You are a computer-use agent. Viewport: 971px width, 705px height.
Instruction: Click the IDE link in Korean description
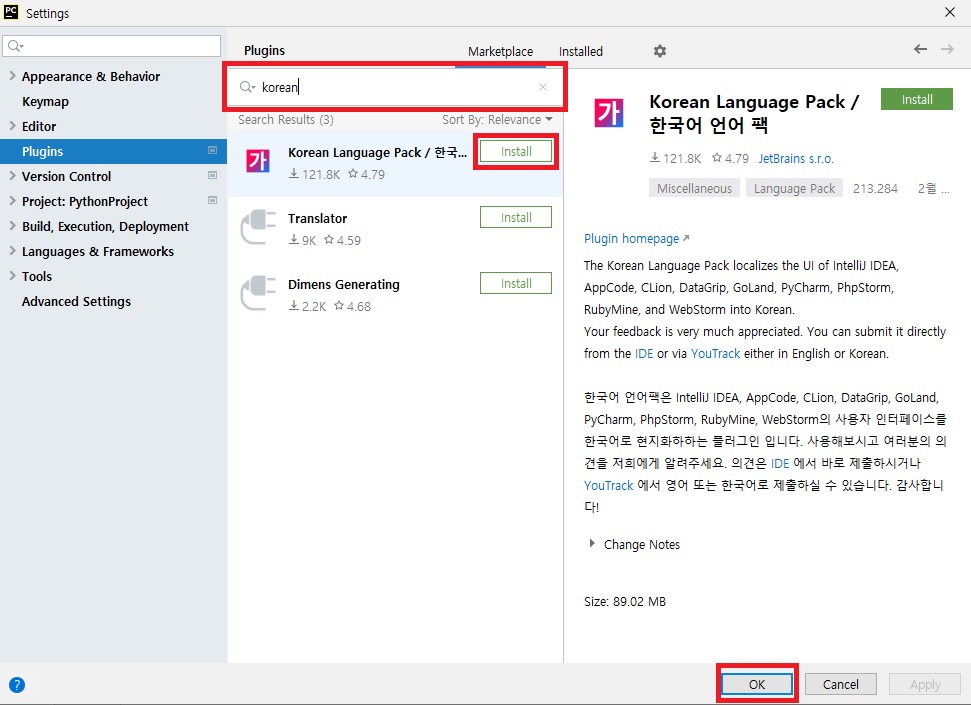780,463
